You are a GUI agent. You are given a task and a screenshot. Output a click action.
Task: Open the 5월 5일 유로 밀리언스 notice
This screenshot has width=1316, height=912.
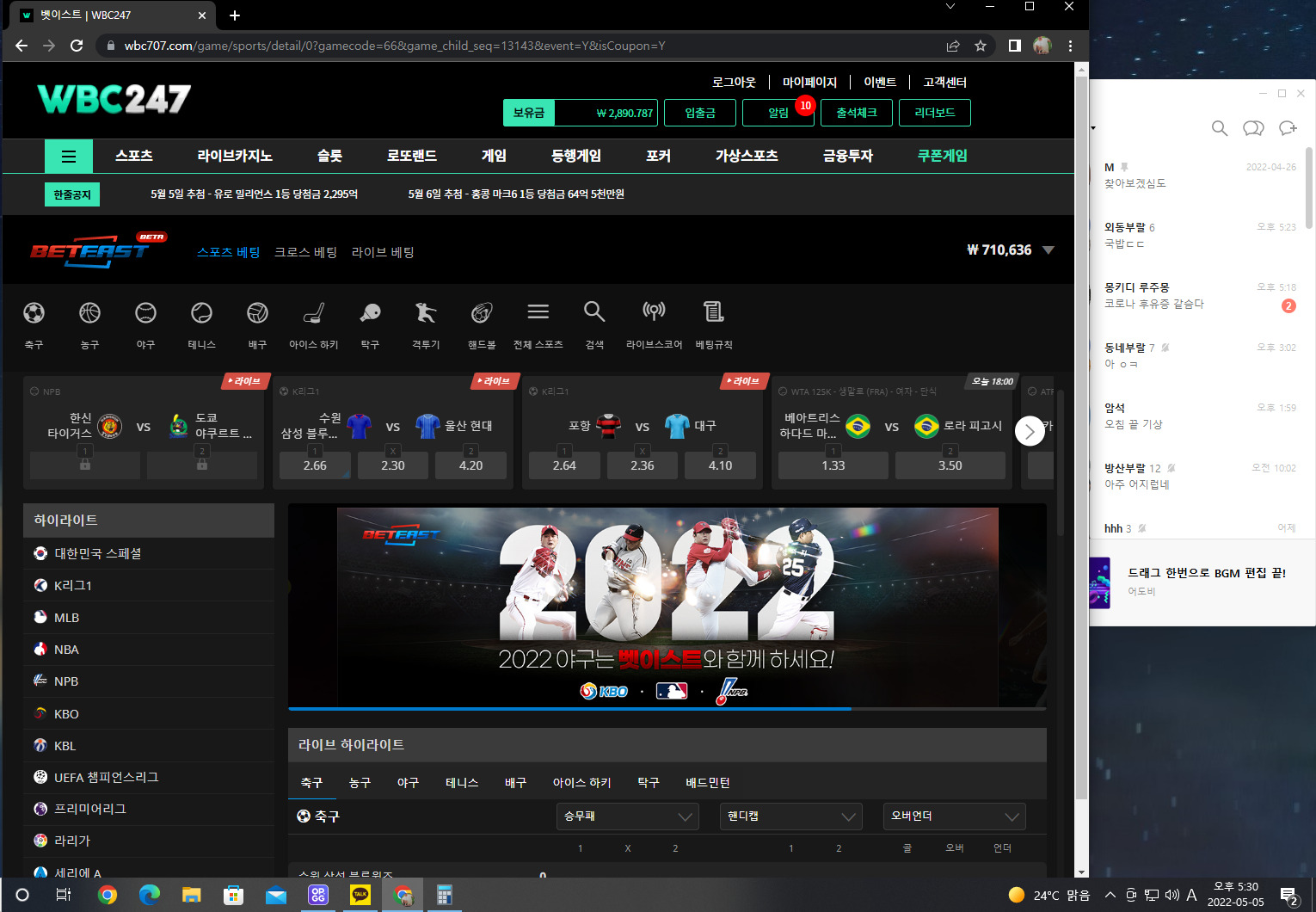click(254, 194)
